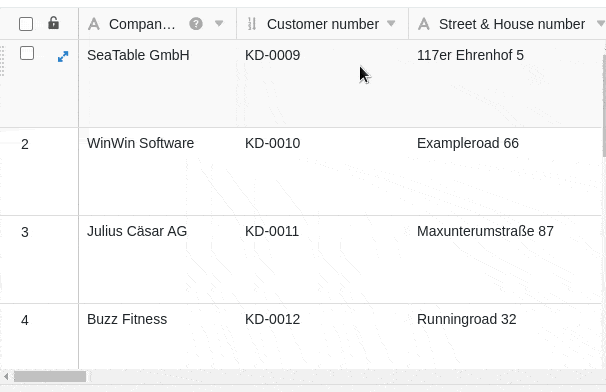
Task: Click the text type icon of Street column
Action: tap(424, 24)
